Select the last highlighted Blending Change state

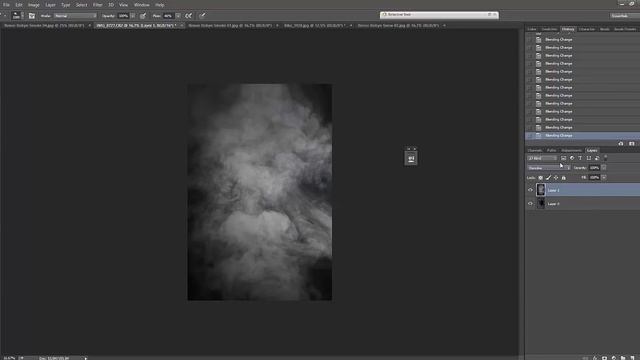(x=582, y=136)
